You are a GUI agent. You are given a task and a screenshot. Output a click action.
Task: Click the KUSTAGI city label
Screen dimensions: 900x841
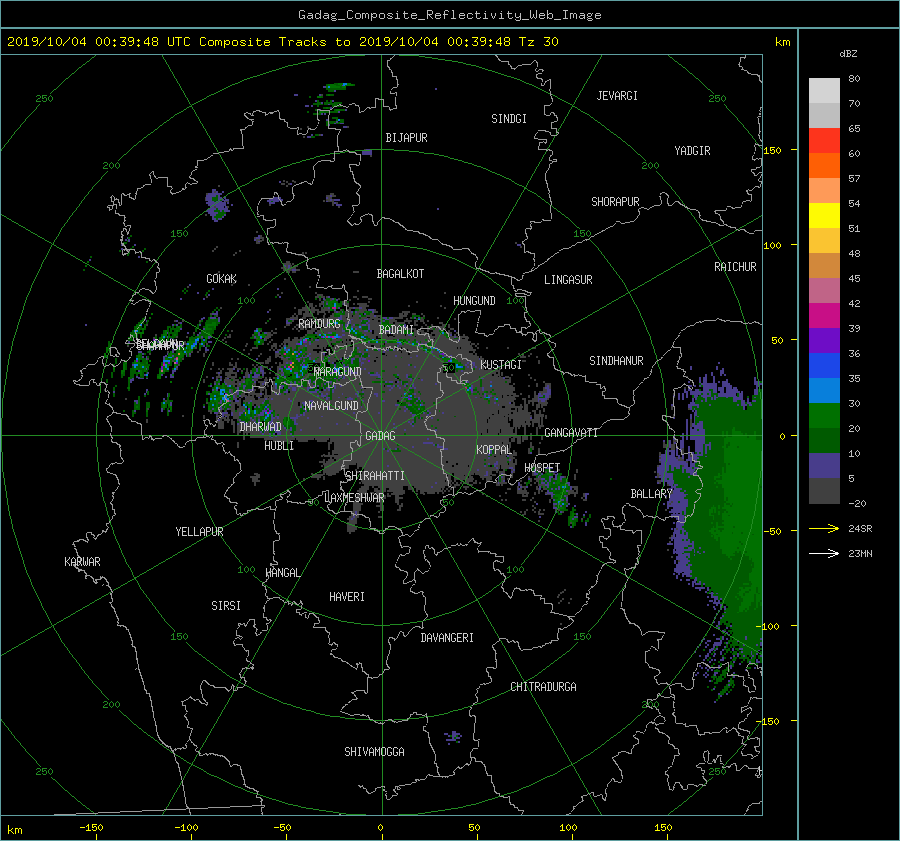[501, 365]
